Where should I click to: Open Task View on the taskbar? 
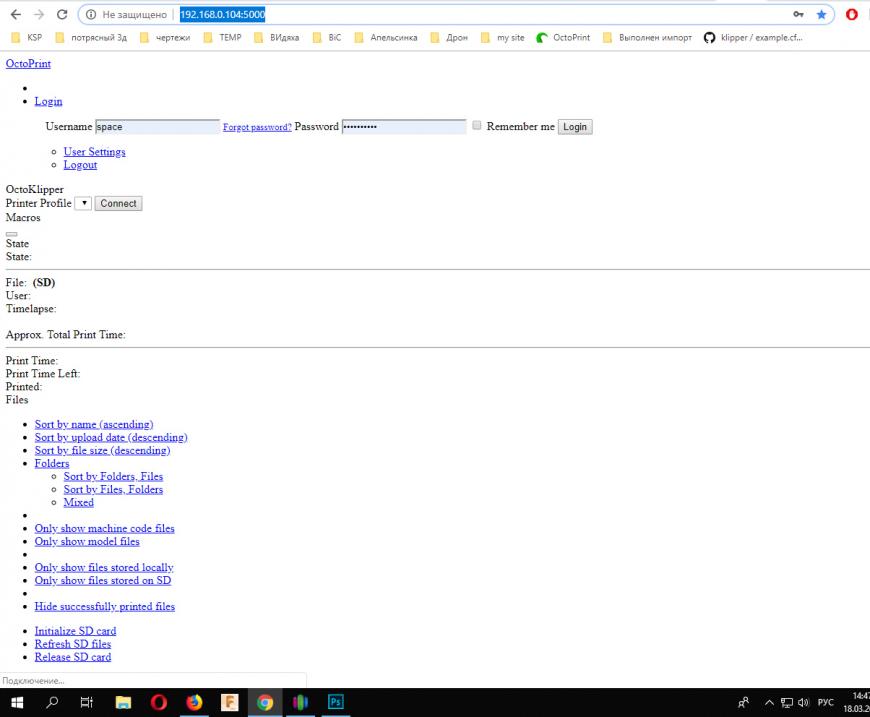87,703
